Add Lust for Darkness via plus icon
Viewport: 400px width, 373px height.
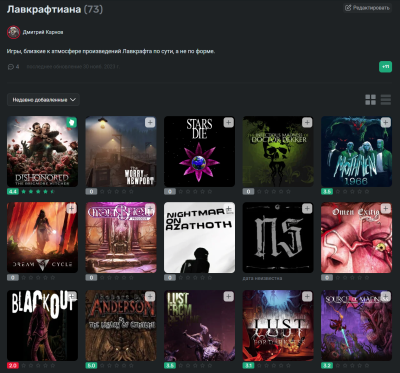307,296
